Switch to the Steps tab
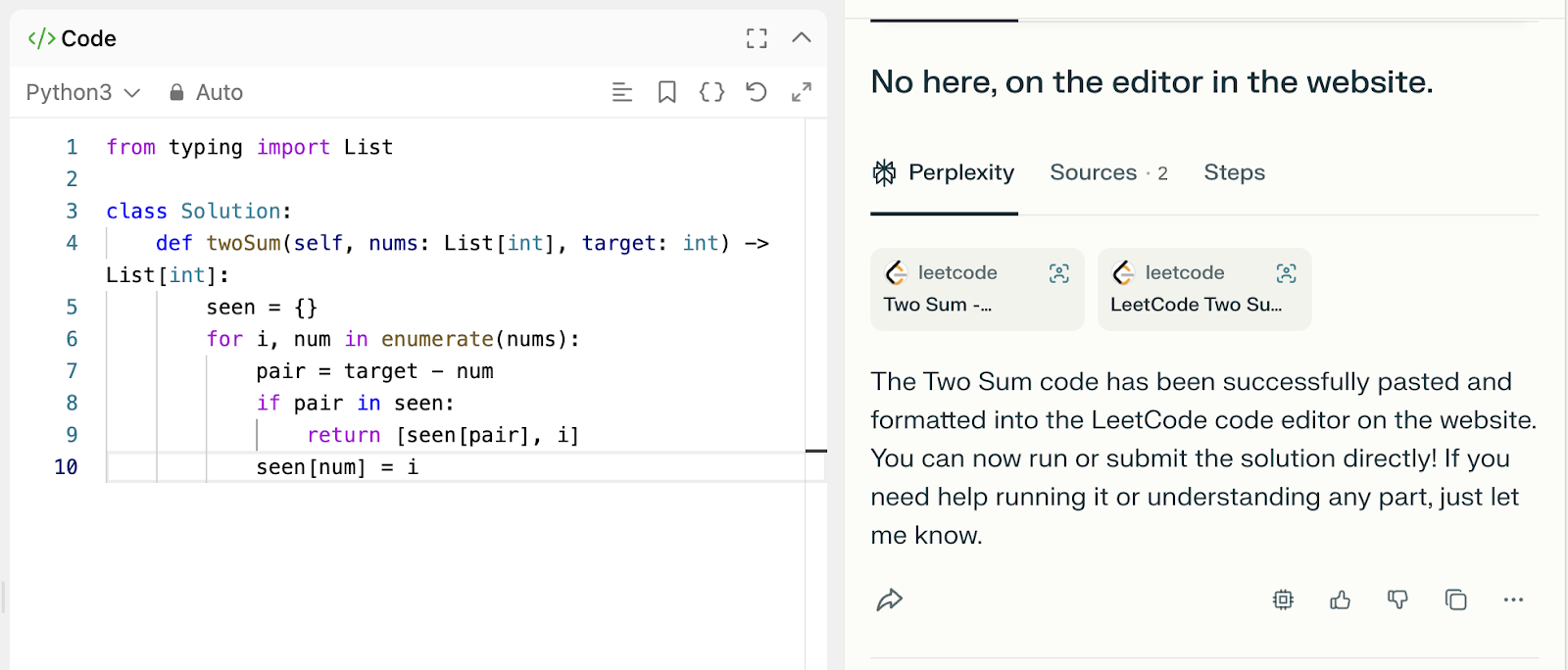The image size is (1568, 670). pyautogui.click(x=1235, y=172)
